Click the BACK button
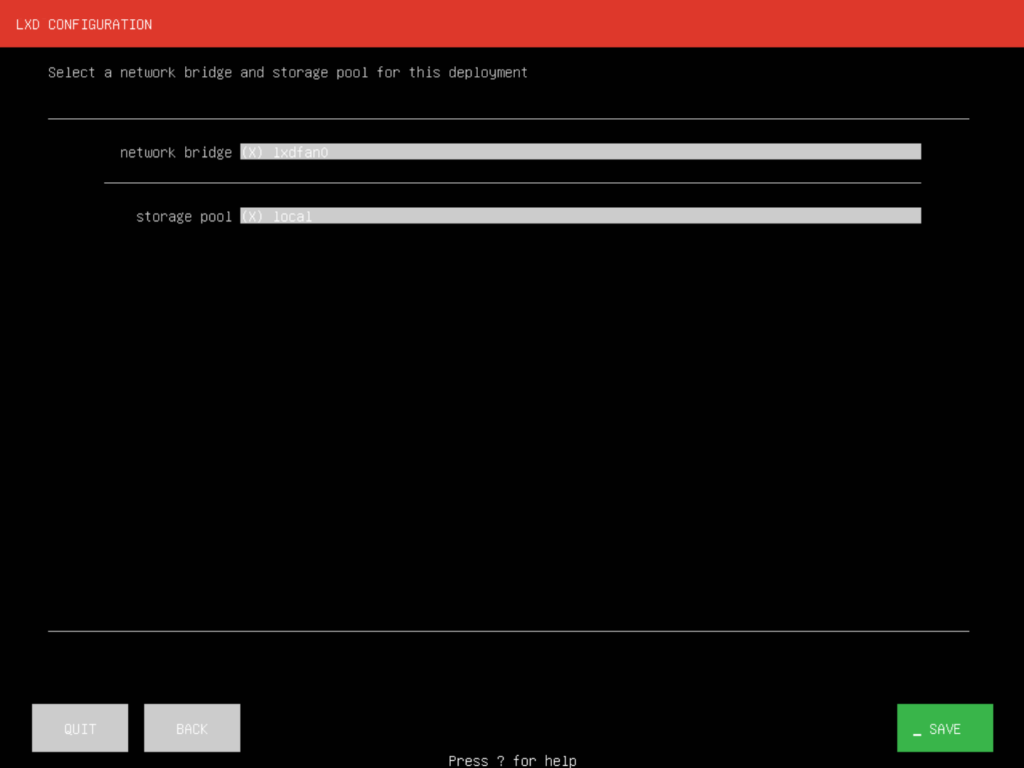This screenshot has height=768, width=1024. [x=191, y=728]
